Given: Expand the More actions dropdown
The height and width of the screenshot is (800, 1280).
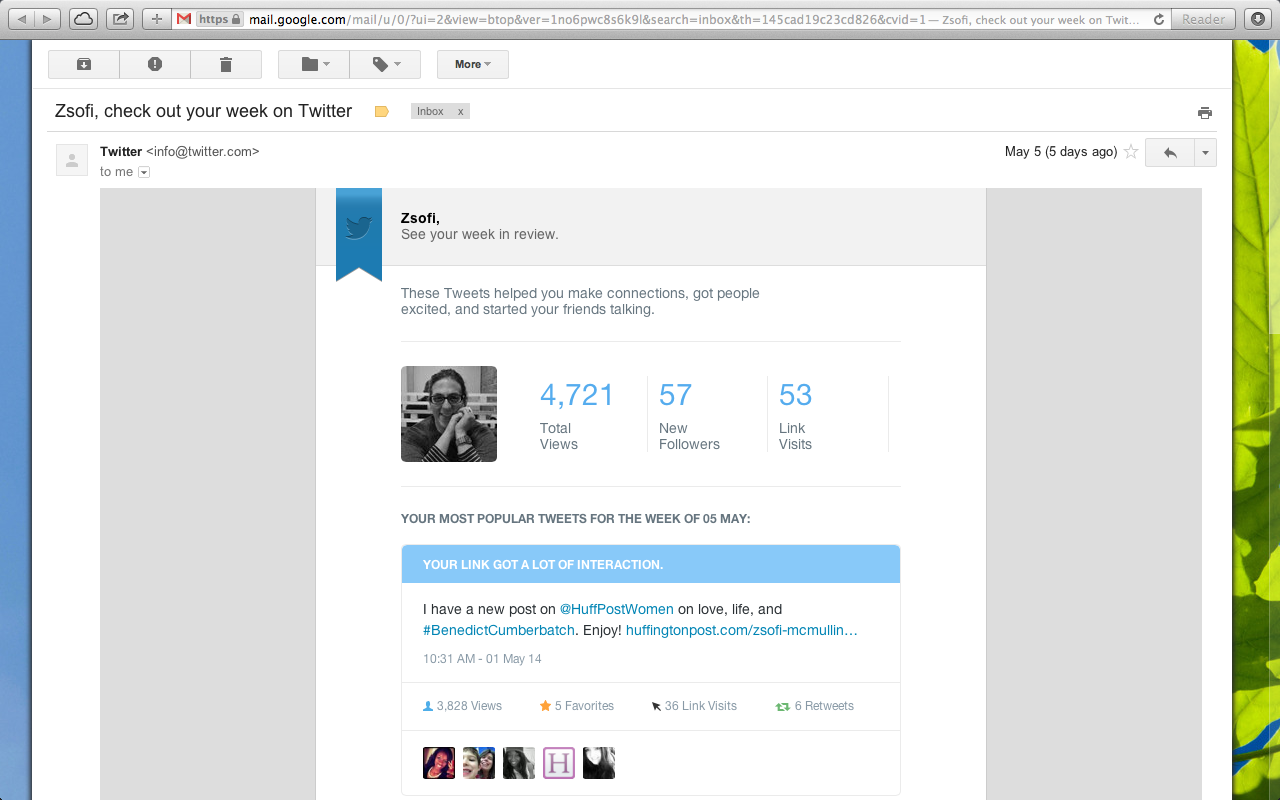Looking at the screenshot, I should [472, 64].
